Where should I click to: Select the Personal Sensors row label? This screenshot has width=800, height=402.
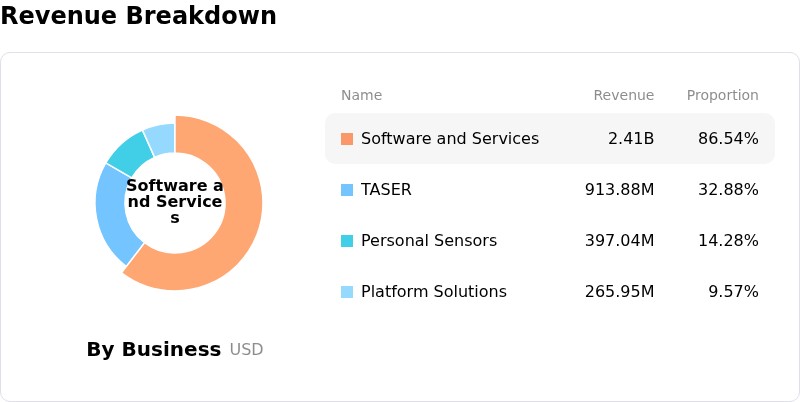429,240
